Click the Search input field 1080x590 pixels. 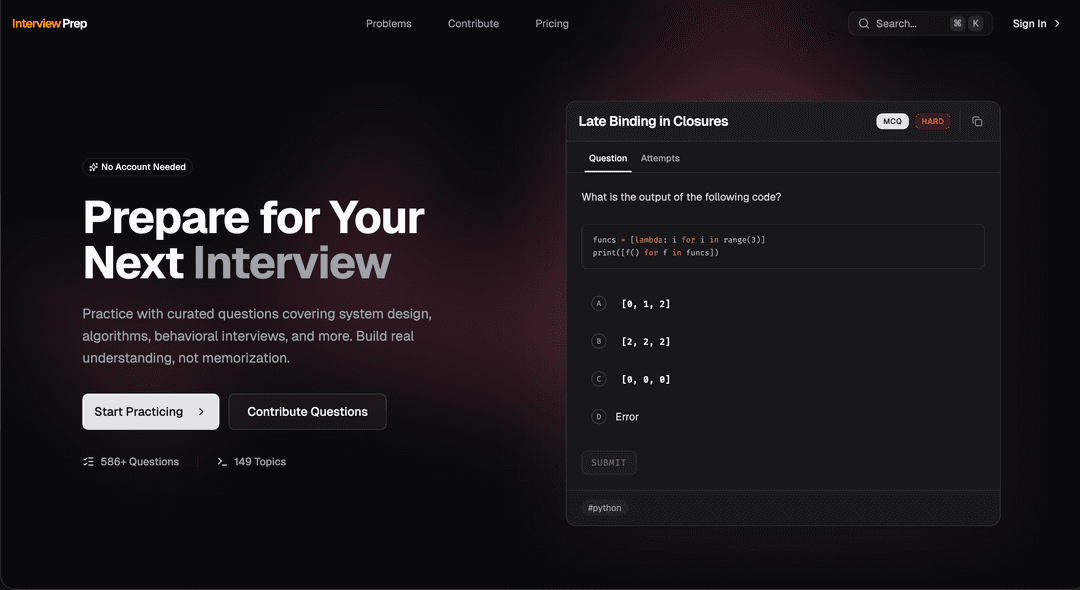905,23
